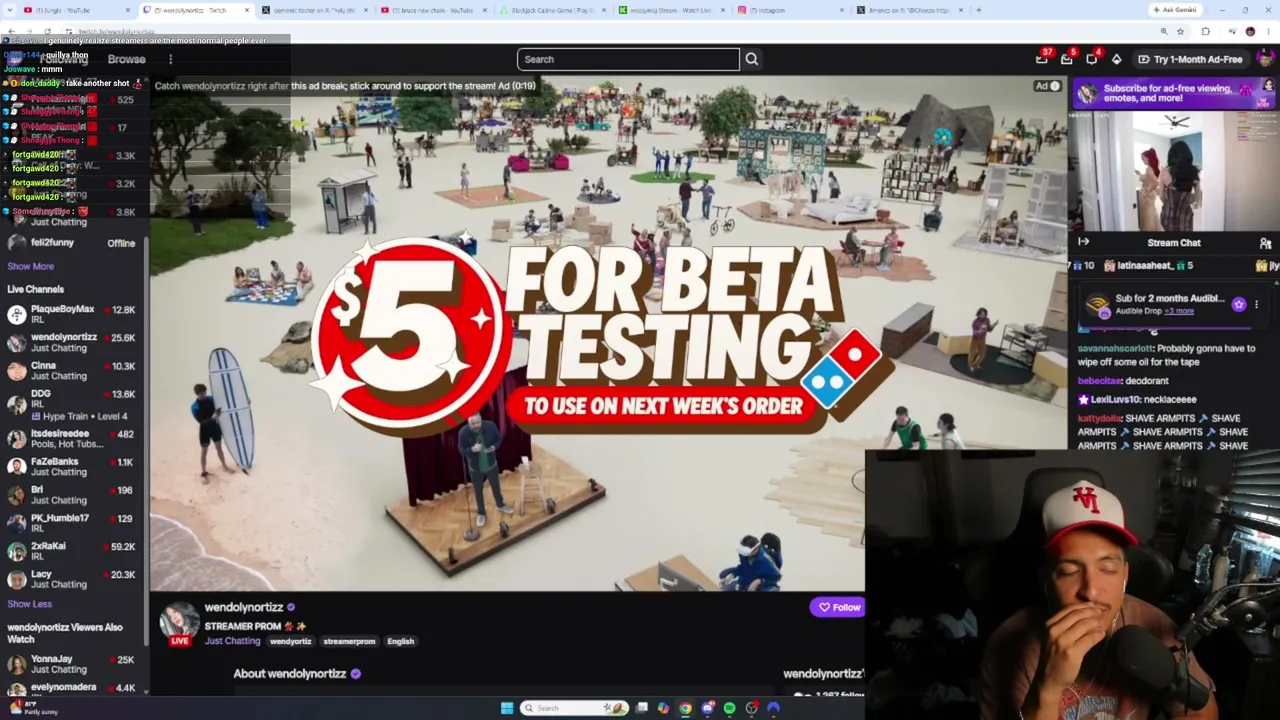Click wendolynortizz channel avatar below video
1280x720 pixels.
click(180, 622)
